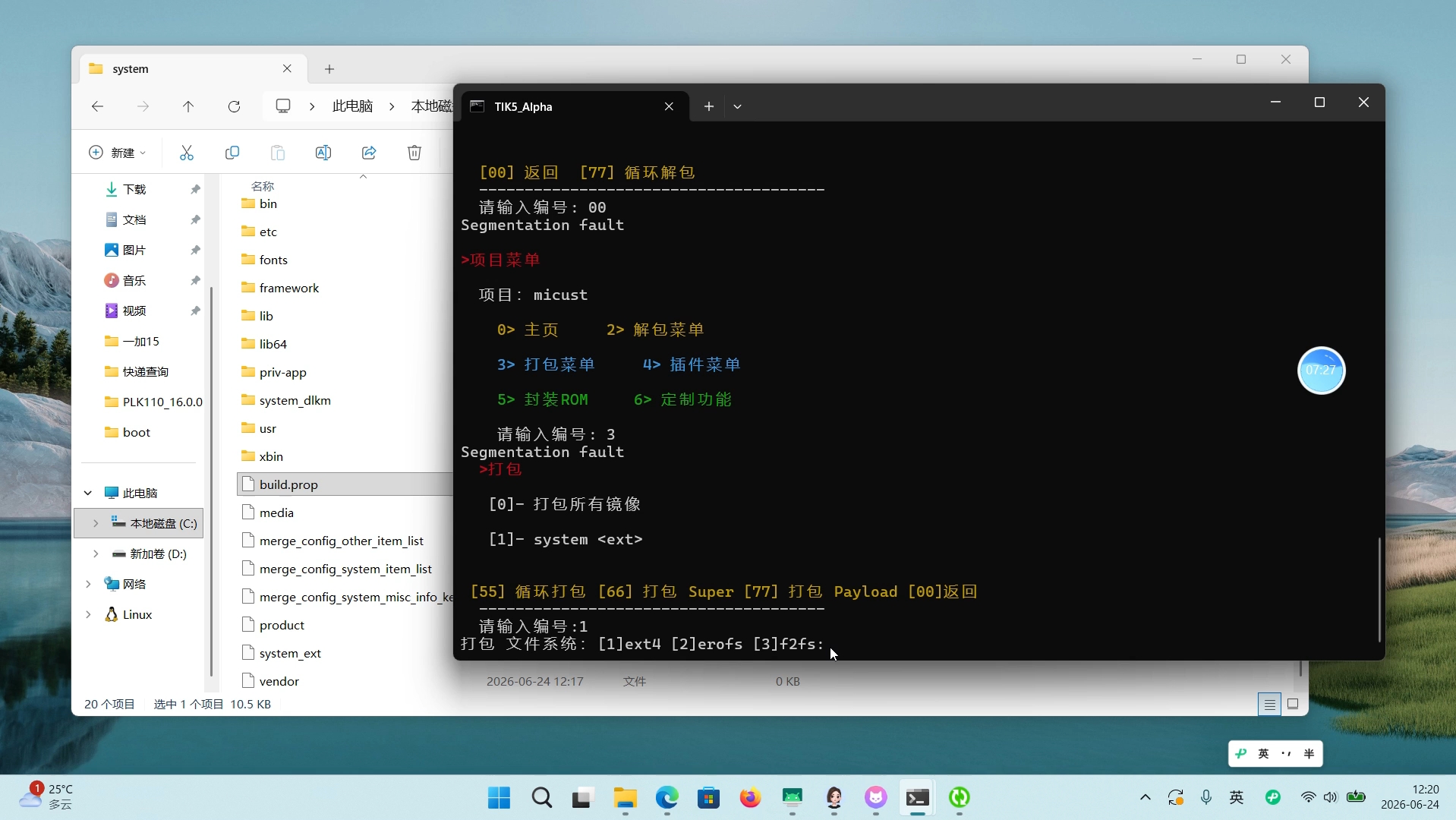Screen dimensions: 1456x820
Task: Select the bin folder
Action: (268, 203)
